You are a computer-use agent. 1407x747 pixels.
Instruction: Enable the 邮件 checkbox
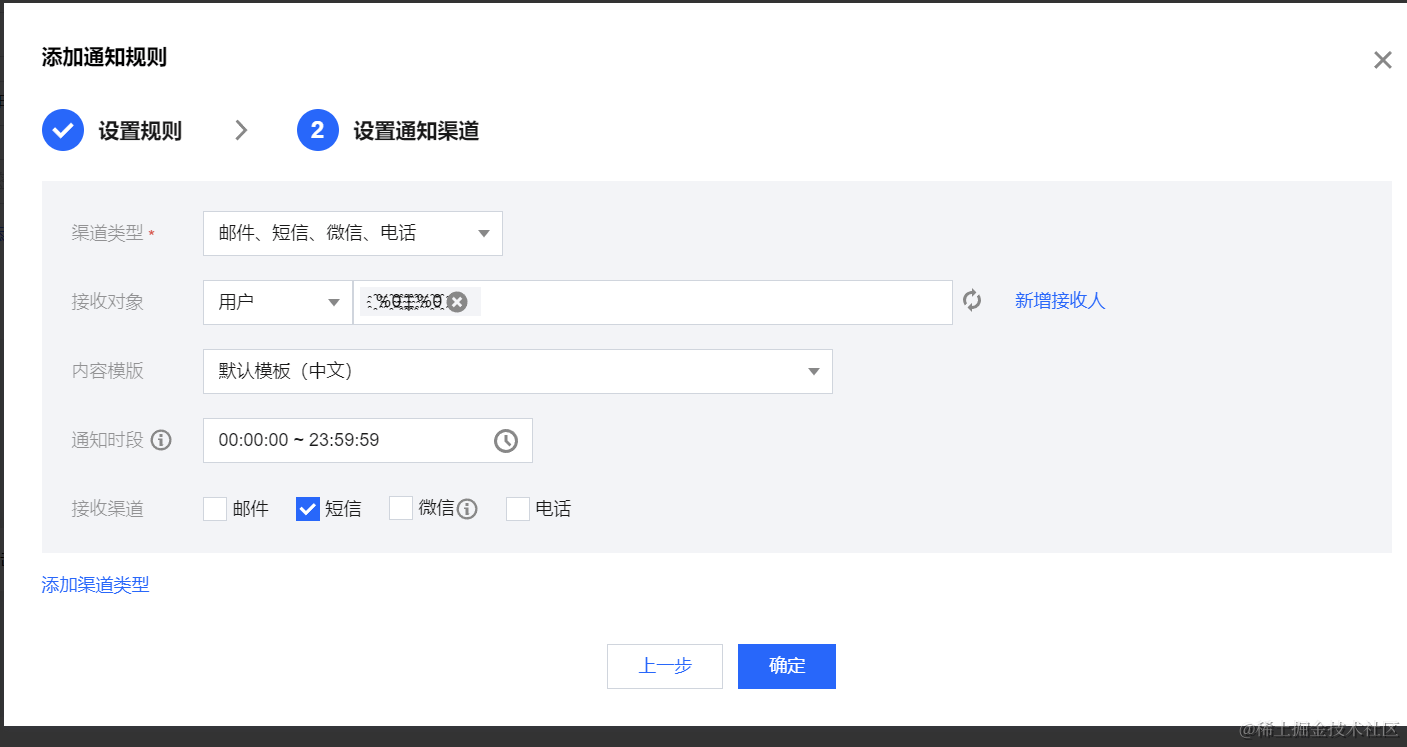[214, 508]
